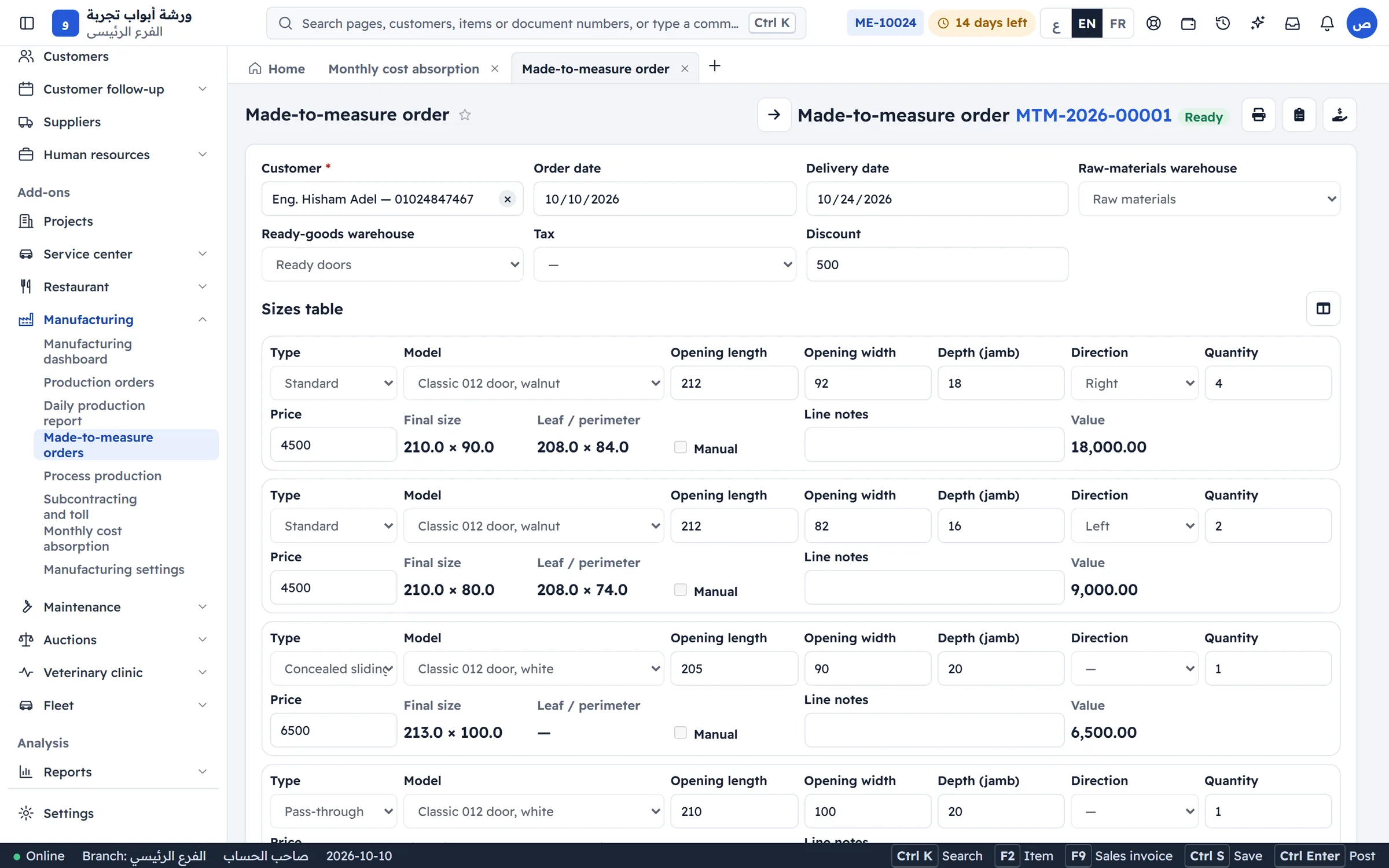Click the user avatar in top-right corner
This screenshot has width=1389, height=868.
click(1361, 23)
